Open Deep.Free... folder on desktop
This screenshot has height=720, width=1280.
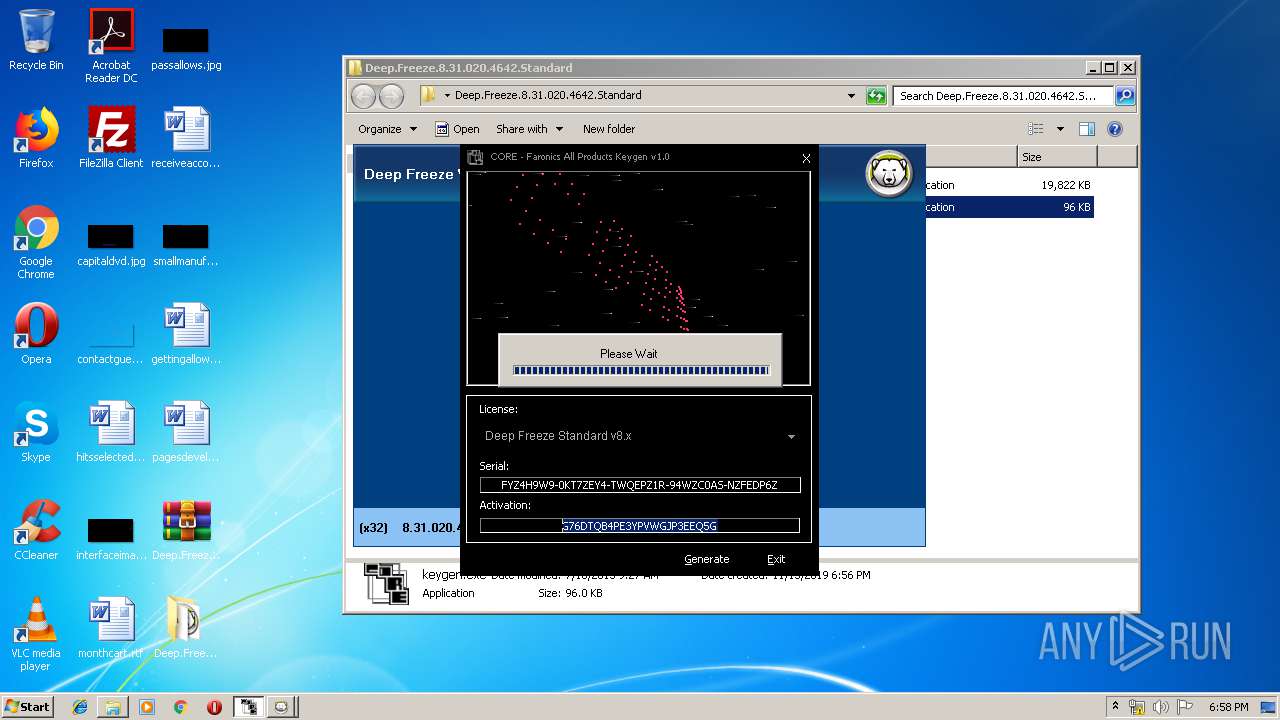pyautogui.click(x=186, y=628)
